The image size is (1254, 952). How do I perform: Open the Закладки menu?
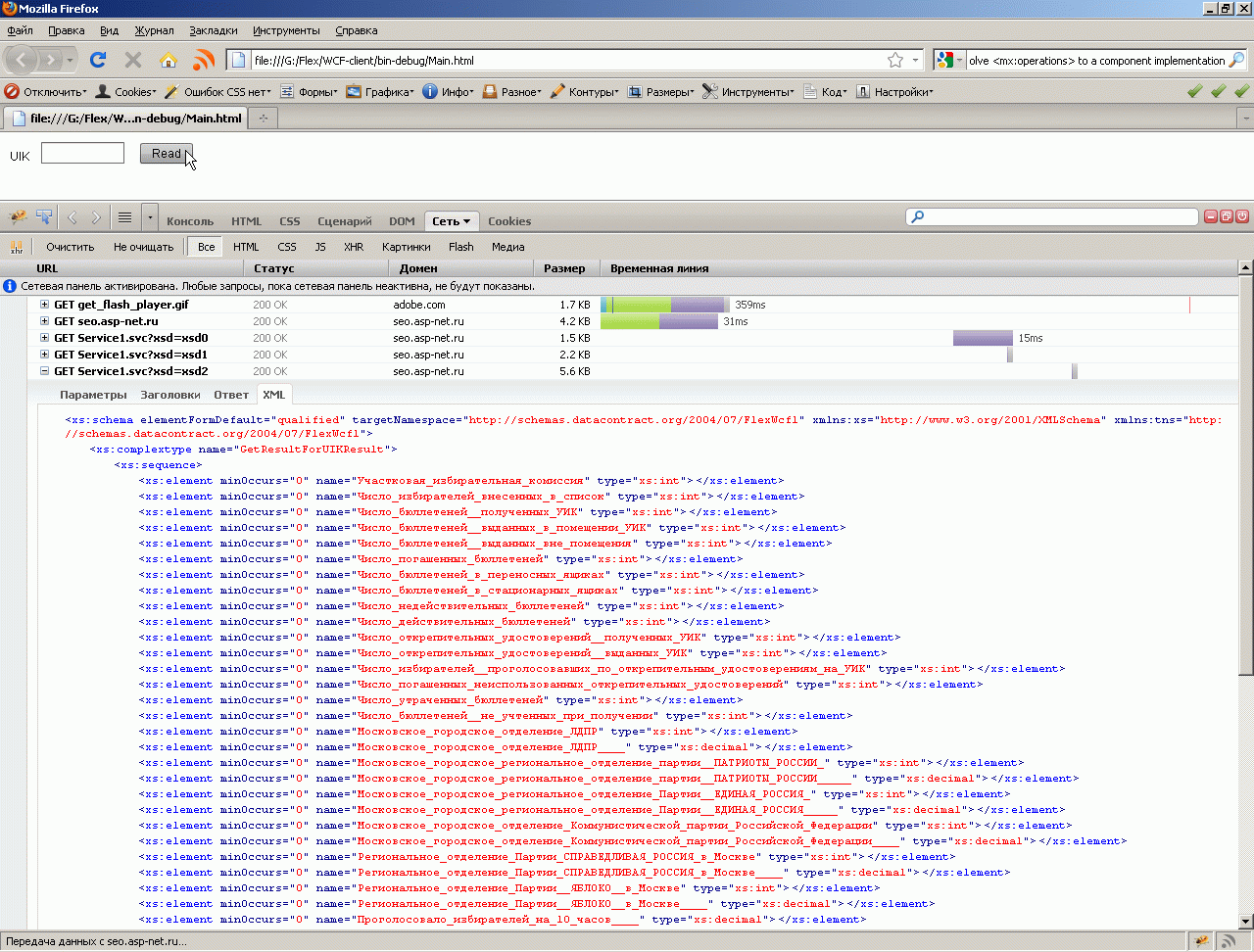pos(214,30)
